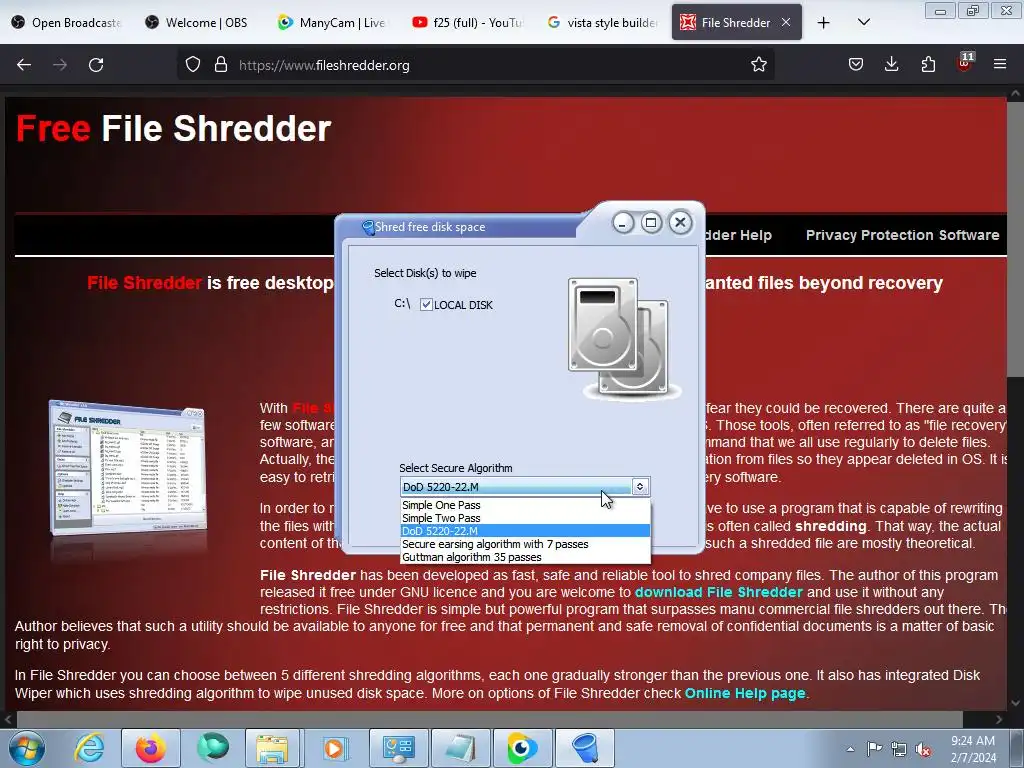Image resolution: width=1024 pixels, height=768 pixels.
Task: Click the Shred free disk space title icon
Action: (x=368, y=227)
